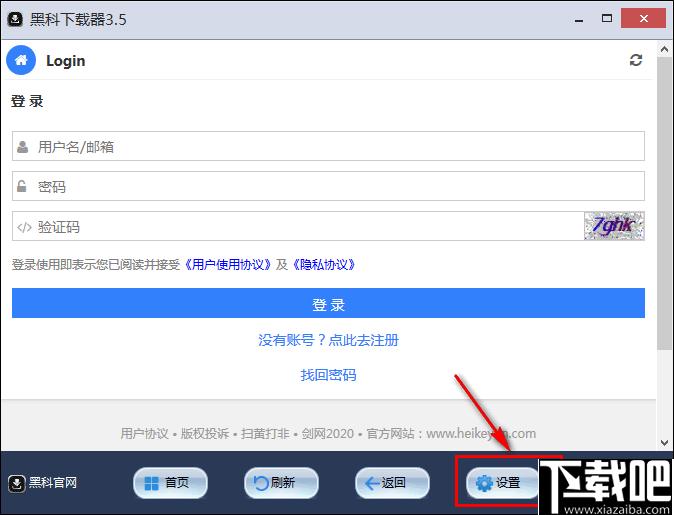Click in the 用户名/邮箱 username field
674x515 pixels.
coord(328,146)
